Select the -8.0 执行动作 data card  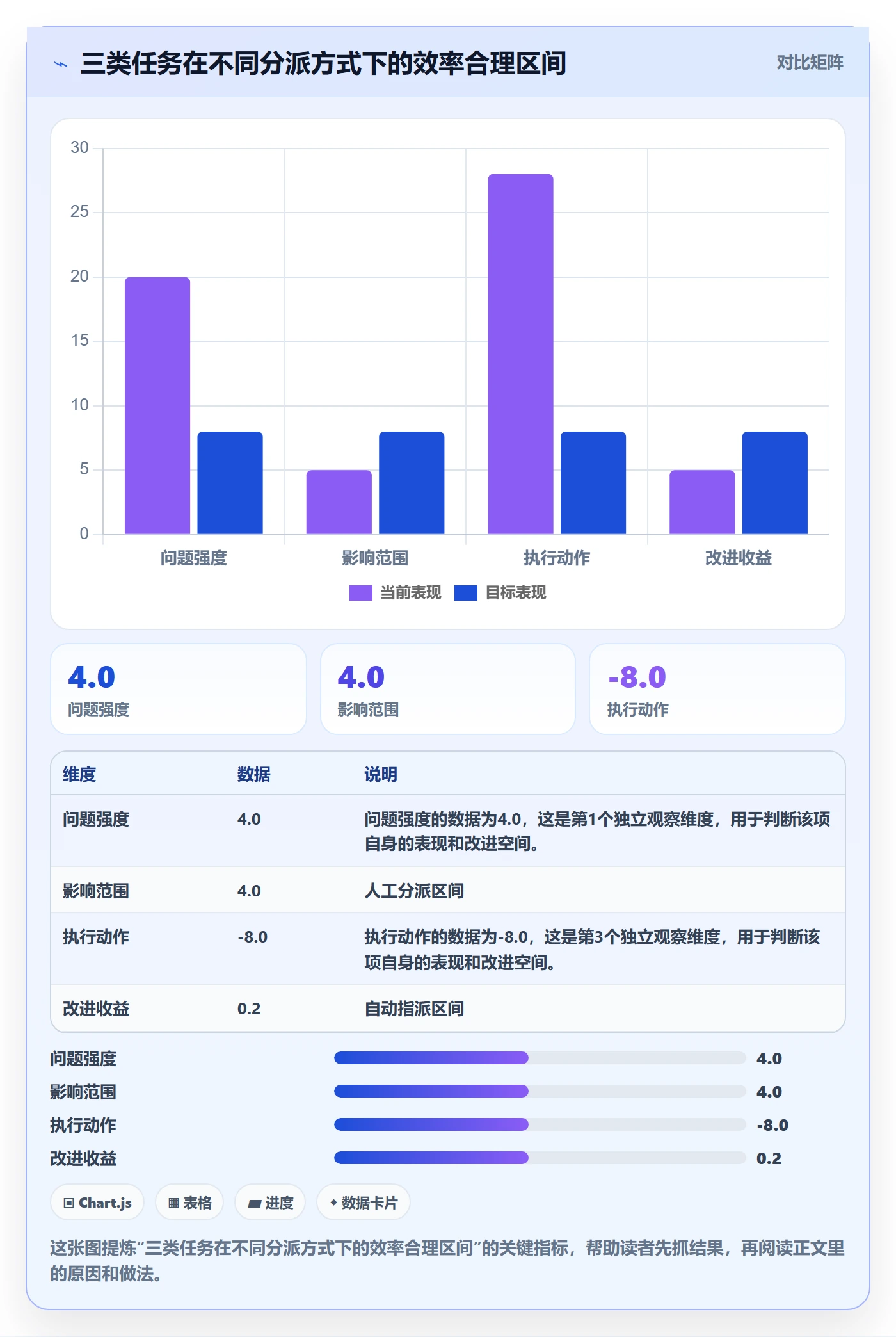[x=717, y=689]
